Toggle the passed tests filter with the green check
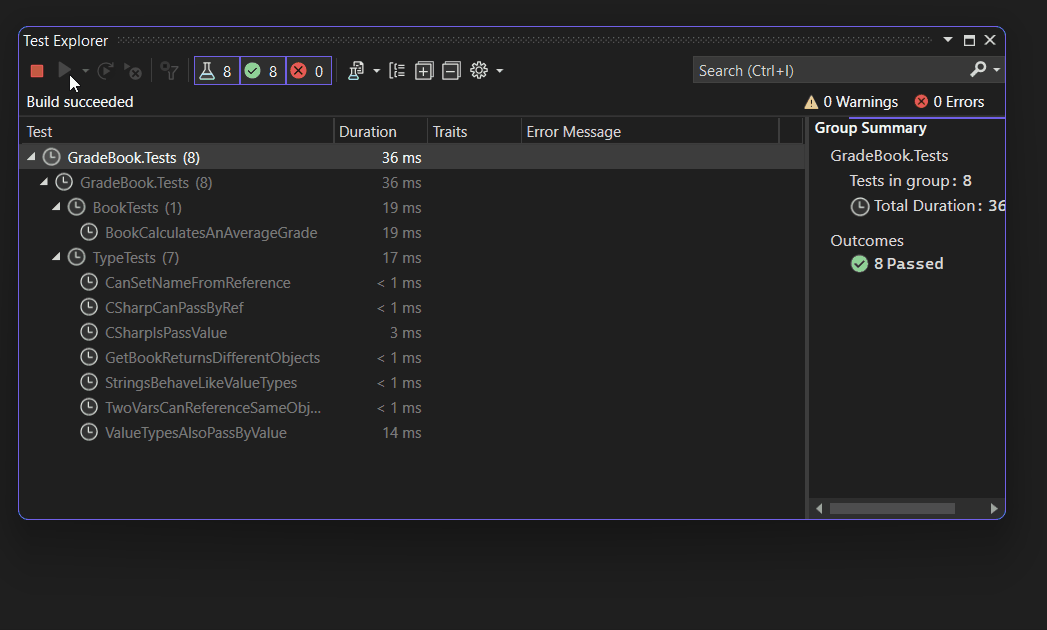 pyautogui.click(x=262, y=71)
